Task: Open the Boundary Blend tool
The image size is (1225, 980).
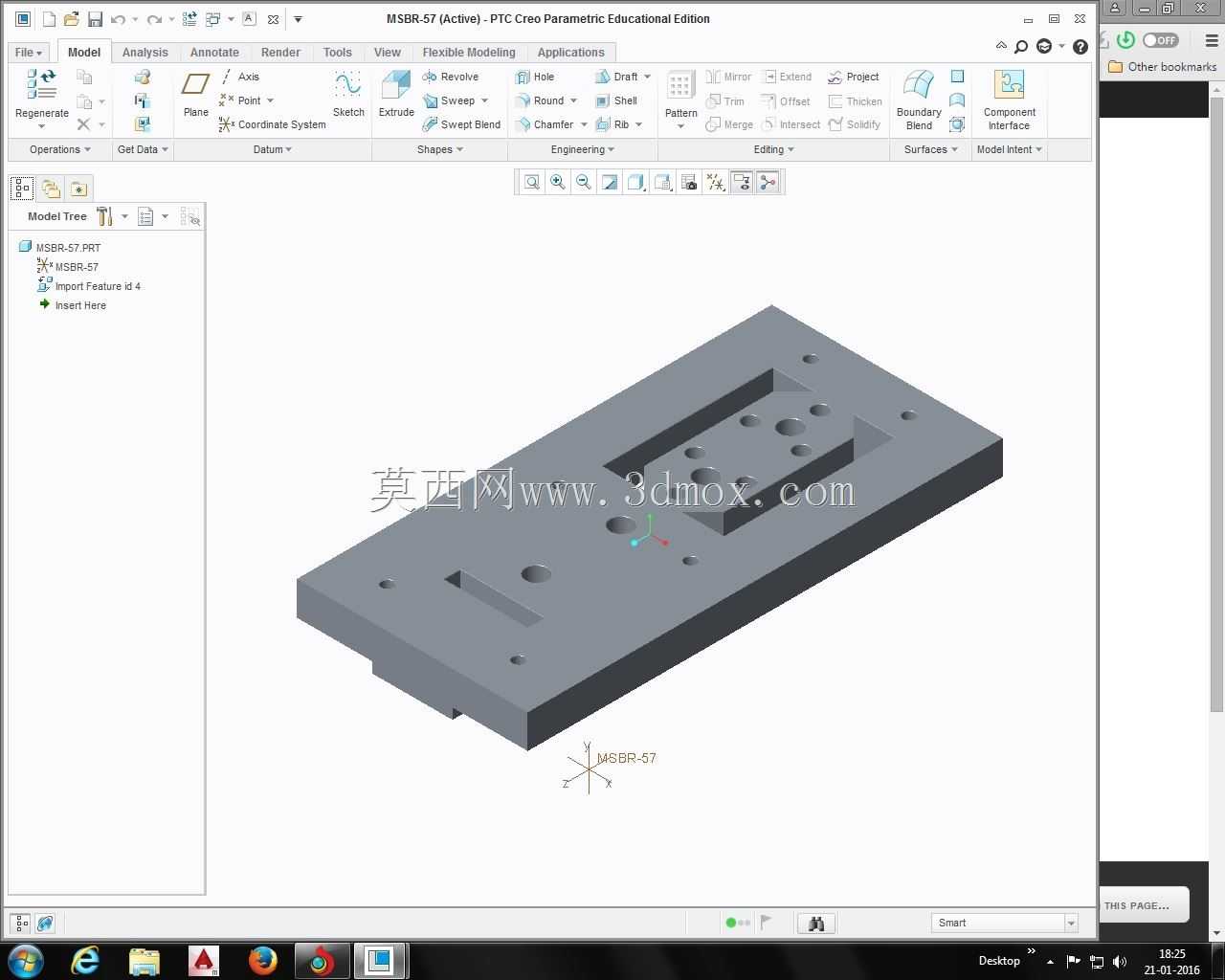Action: click(919, 100)
